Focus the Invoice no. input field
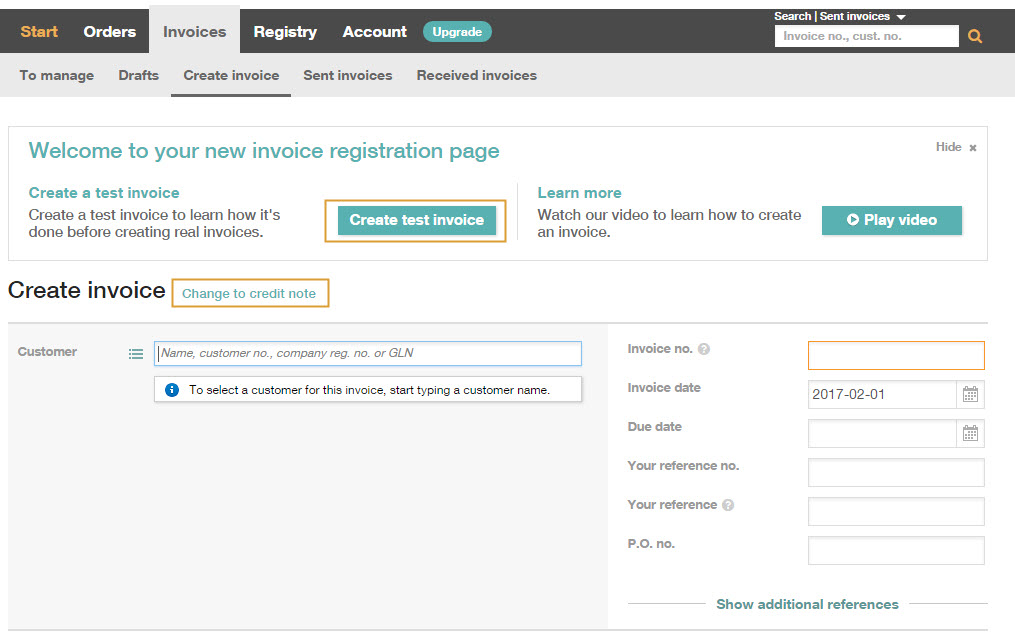 [x=896, y=355]
